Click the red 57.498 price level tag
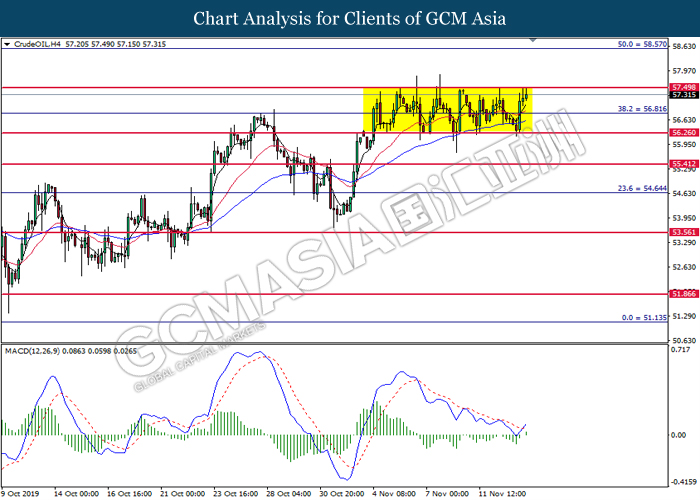The height and width of the screenshot is (500, 700). coord(684,88)
